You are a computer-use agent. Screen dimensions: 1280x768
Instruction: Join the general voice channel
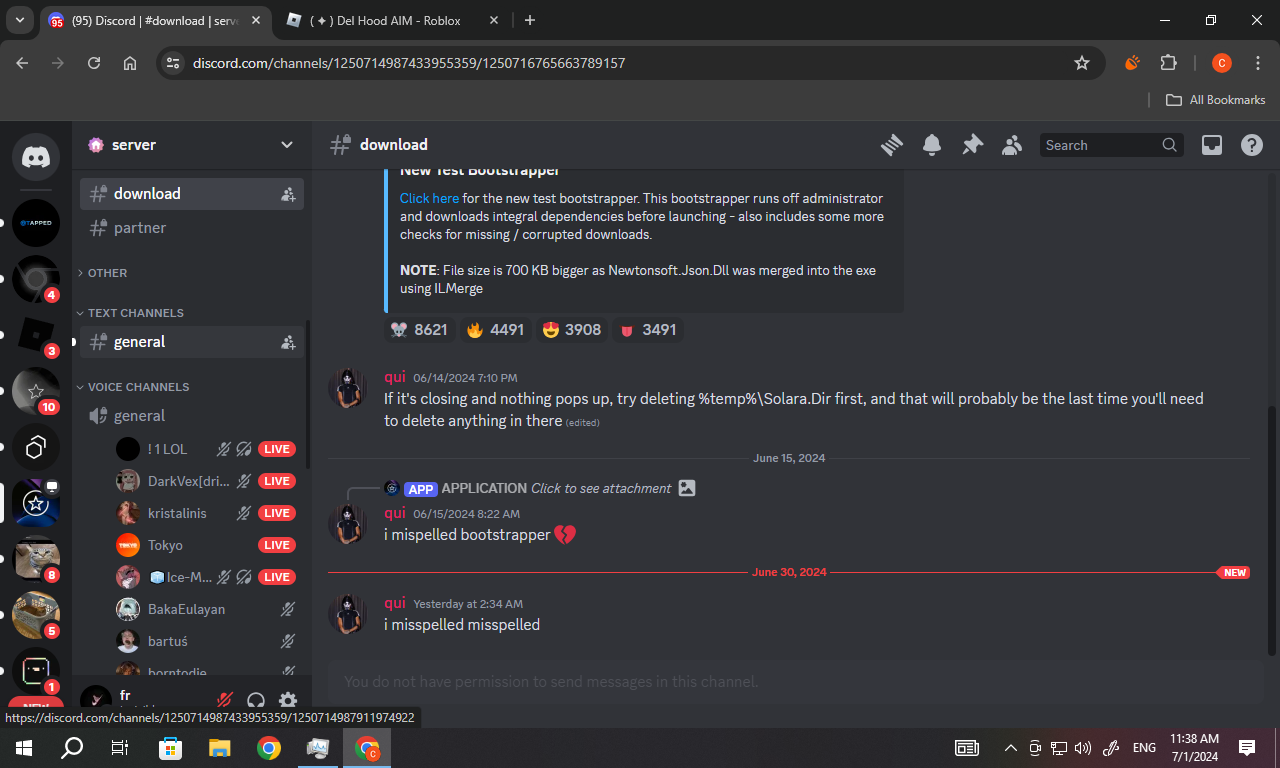coord(192,416)
